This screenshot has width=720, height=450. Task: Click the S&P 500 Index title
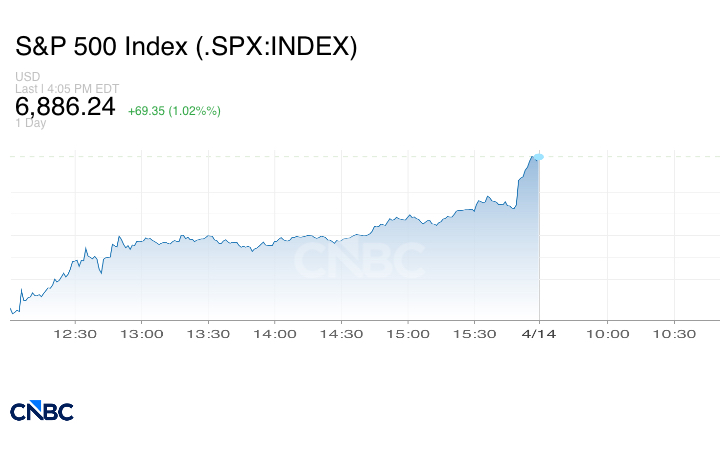(186, 47)
